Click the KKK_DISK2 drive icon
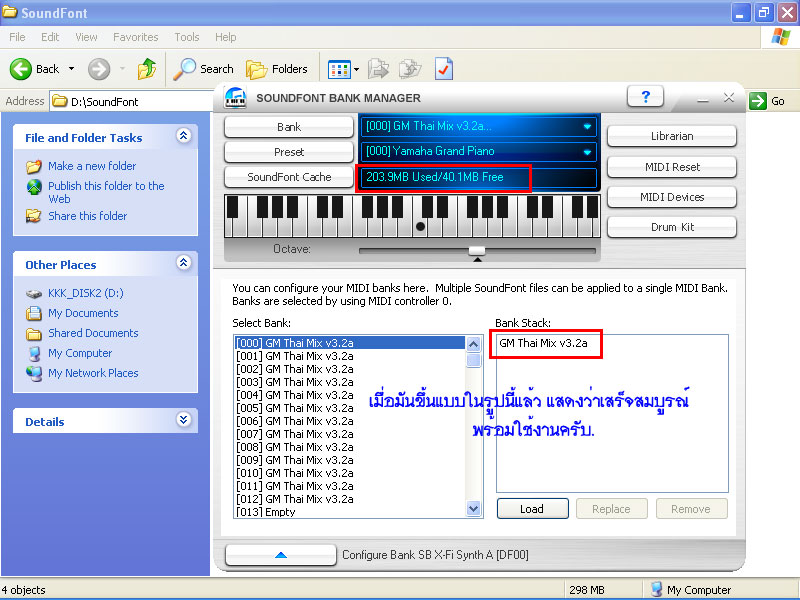The width and height of the screenshot is (800, 600). 34,293
